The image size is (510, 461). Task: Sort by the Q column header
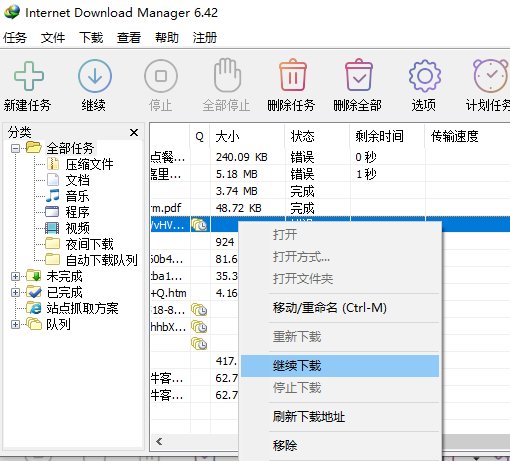tap(200, 136)
